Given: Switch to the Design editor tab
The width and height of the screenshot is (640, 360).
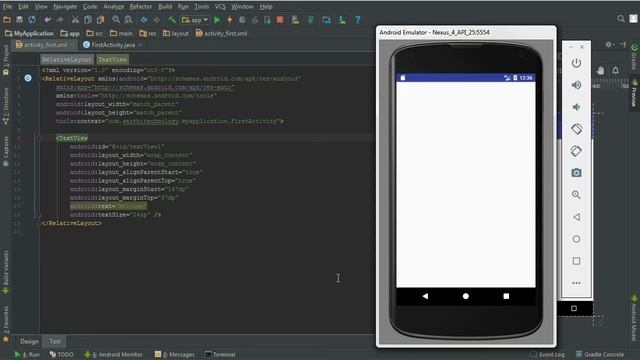Looking at the screenshot, I should point(29,341).
